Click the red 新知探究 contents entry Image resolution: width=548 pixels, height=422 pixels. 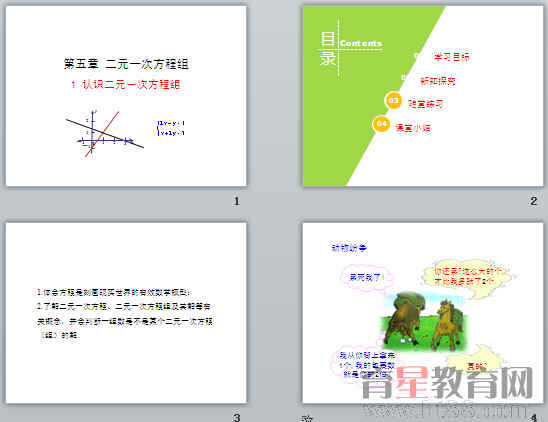point(438,81)
